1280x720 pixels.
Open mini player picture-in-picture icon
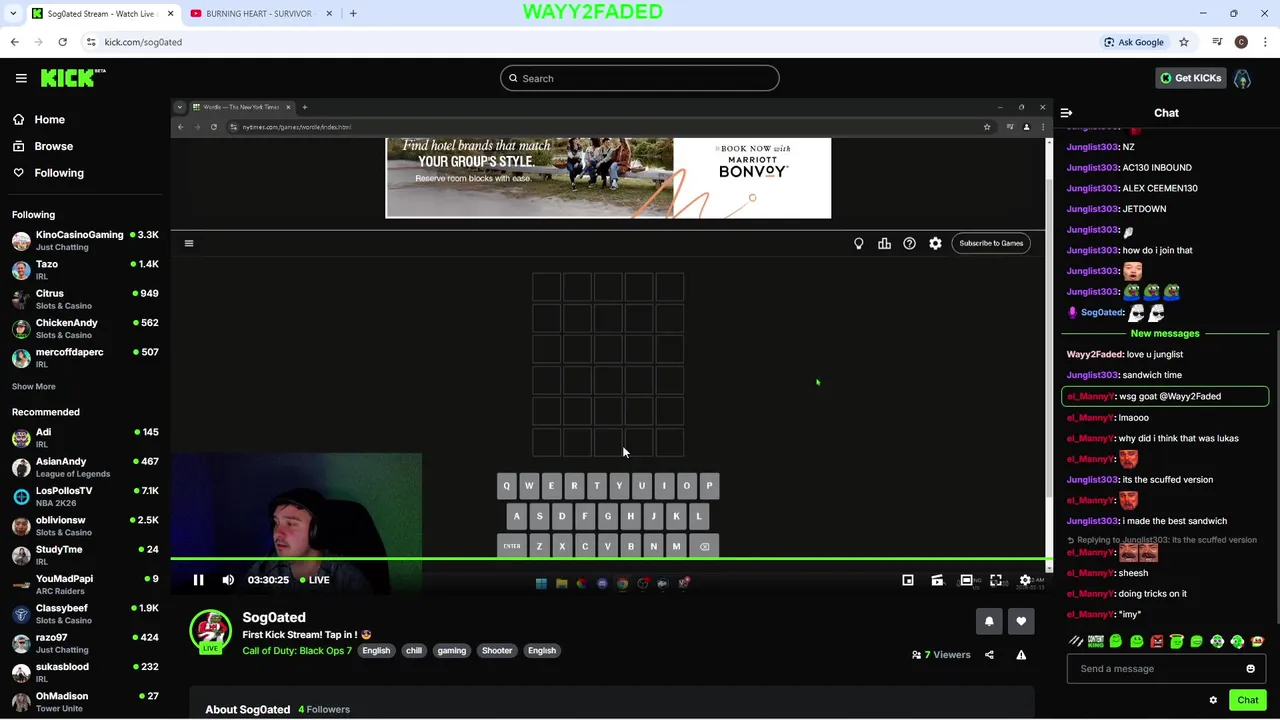908,580
